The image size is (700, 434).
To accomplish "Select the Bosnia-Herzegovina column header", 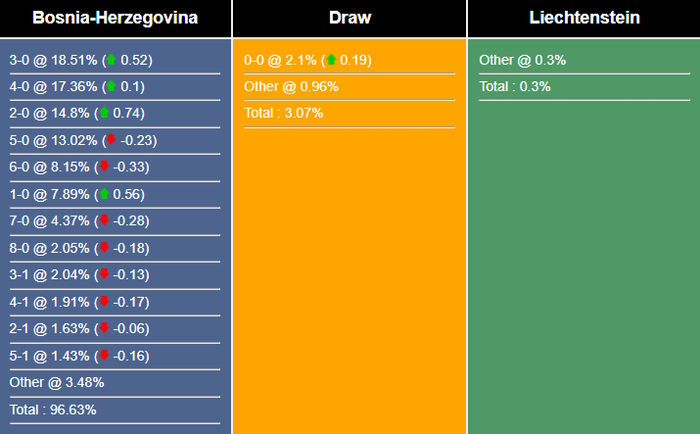I will (x=115, y=18).
